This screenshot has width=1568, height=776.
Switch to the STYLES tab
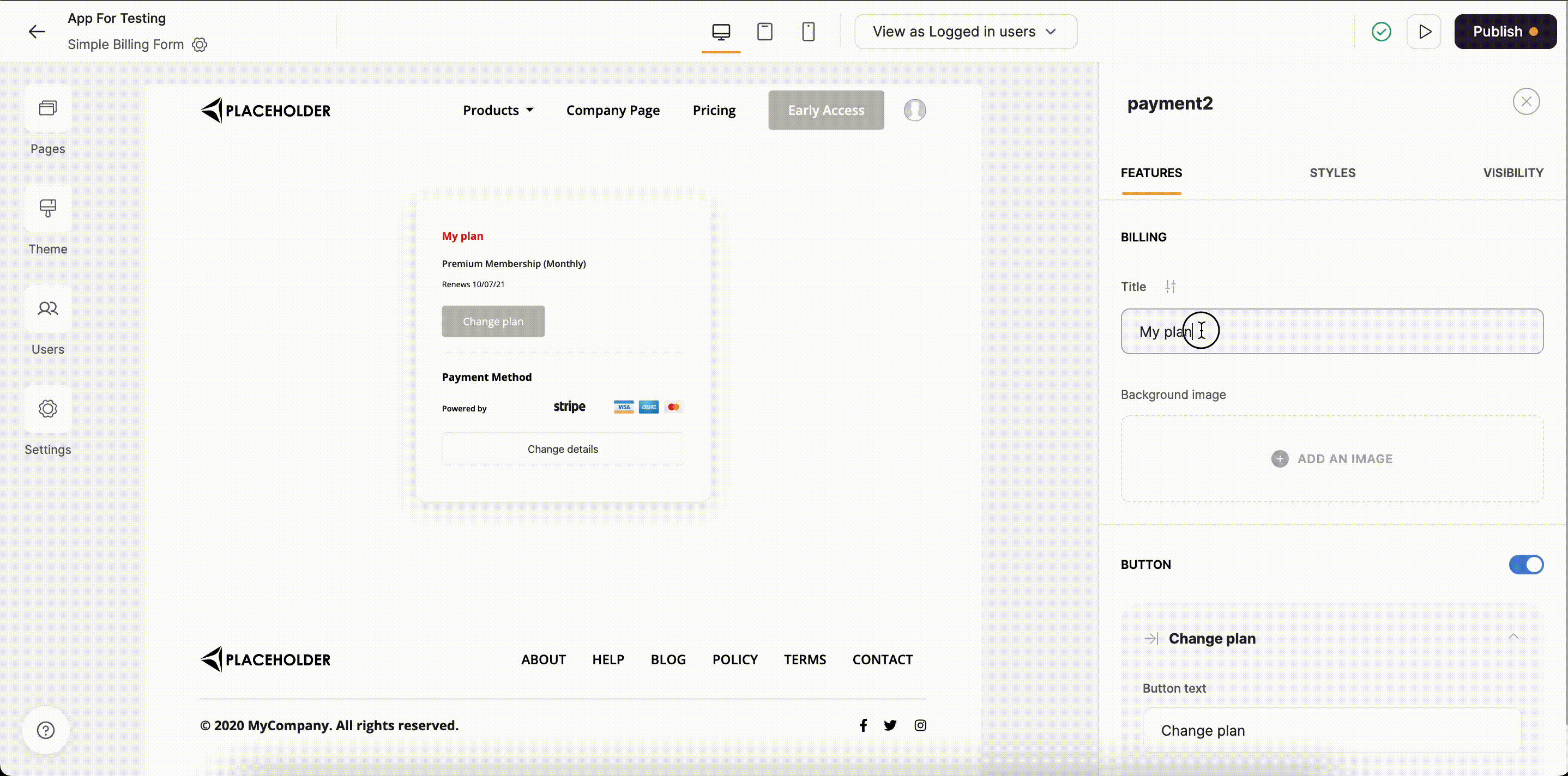1332,173
